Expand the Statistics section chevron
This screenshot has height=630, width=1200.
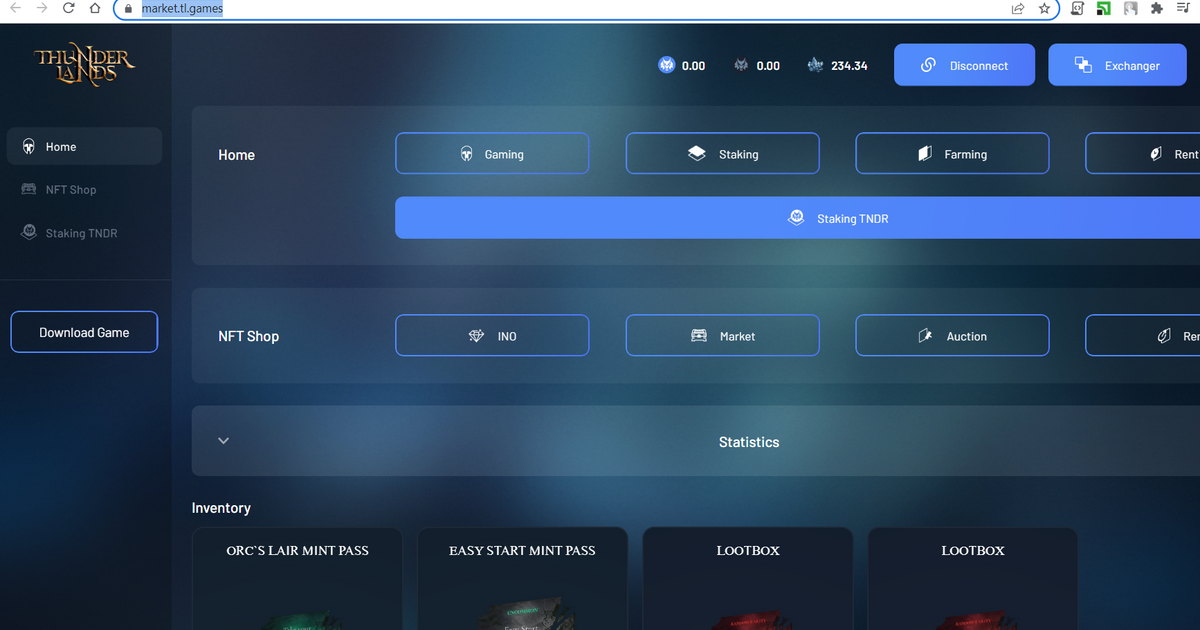click(x=223, y=441)
